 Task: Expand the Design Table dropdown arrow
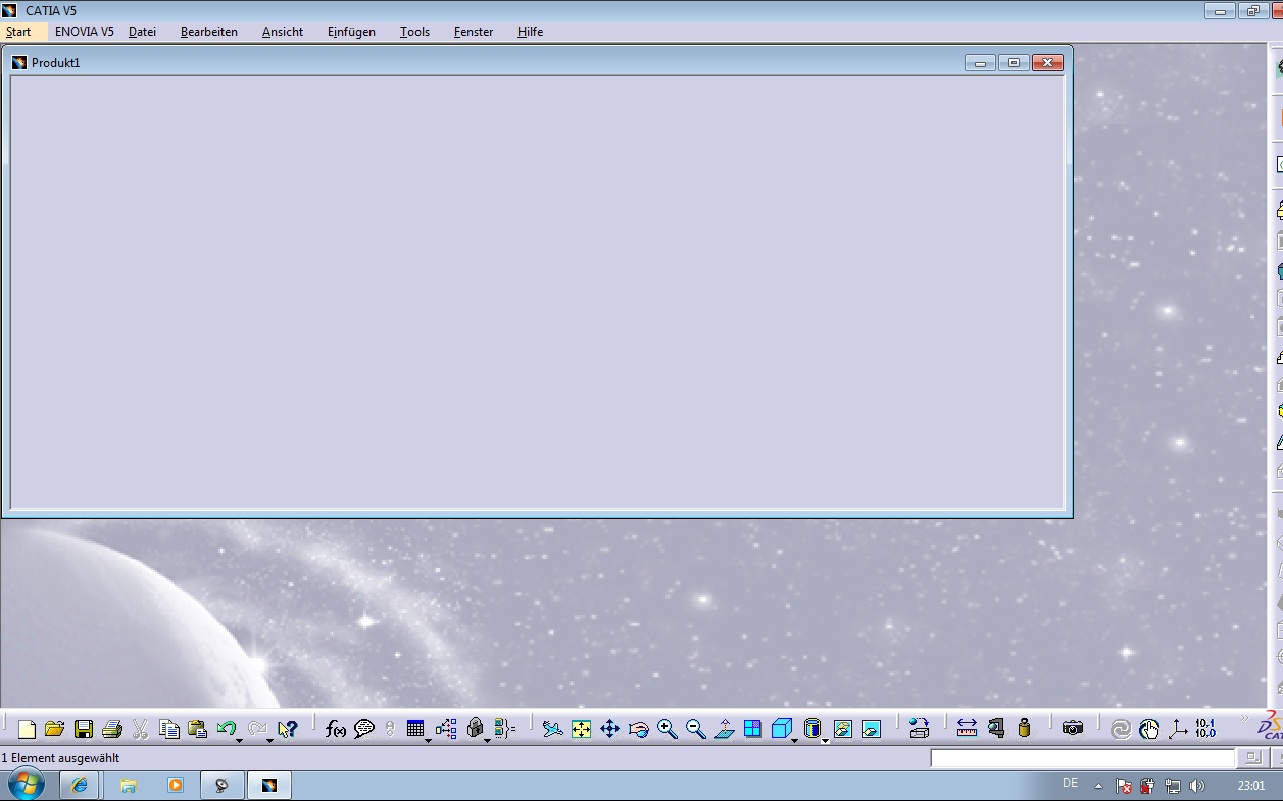coord(428,740)
